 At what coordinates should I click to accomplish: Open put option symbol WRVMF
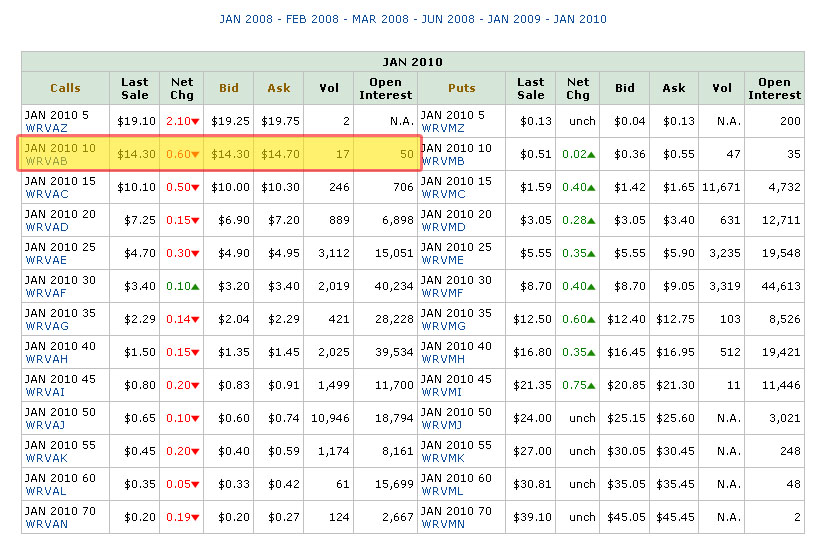pos(443,295)
